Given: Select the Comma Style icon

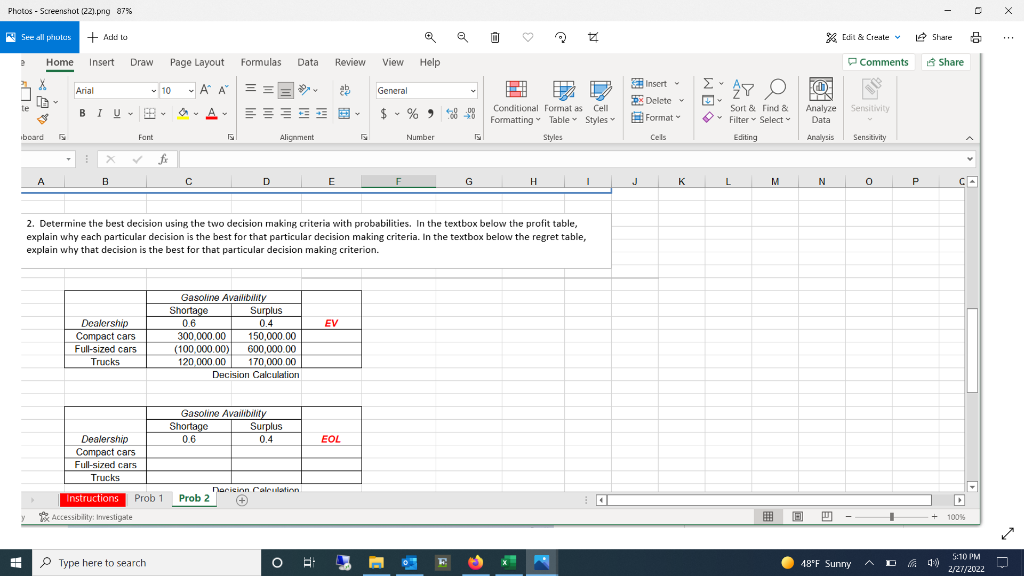Looking at the screenshot, I should (430, 113).
